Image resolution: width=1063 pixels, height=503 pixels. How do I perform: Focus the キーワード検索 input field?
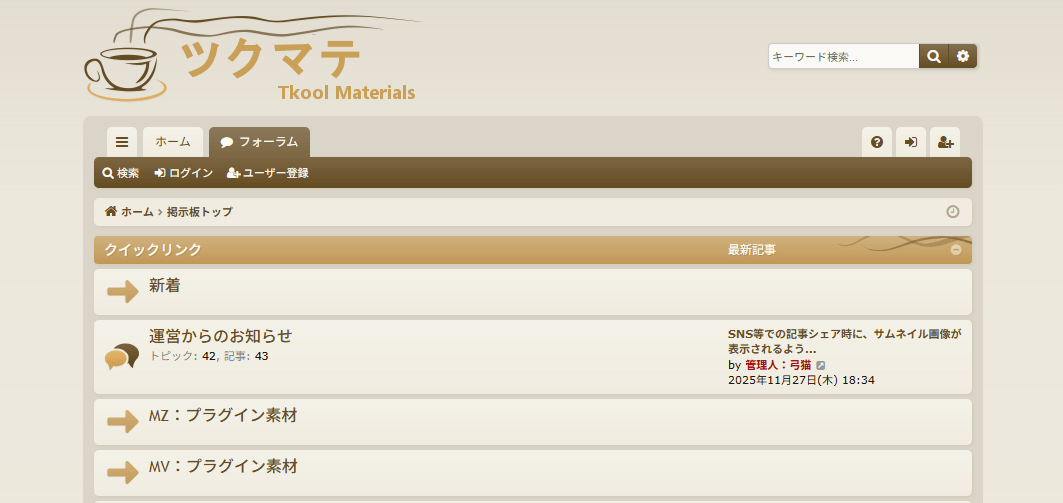[x=843, y=57]
